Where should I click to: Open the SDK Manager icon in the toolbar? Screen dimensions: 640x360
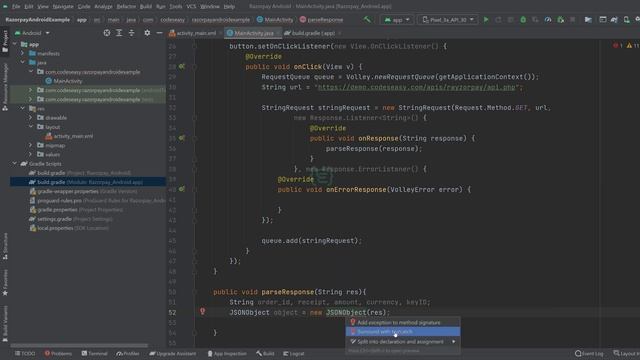click(x=637, y=20)
